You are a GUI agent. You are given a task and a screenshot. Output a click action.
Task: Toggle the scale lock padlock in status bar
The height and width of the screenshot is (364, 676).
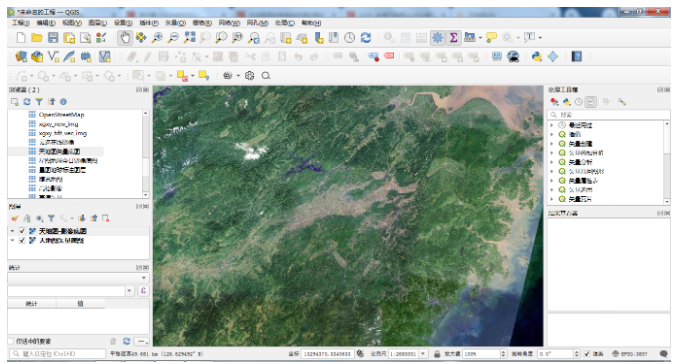pyautogui.click(x=437, y=354)
